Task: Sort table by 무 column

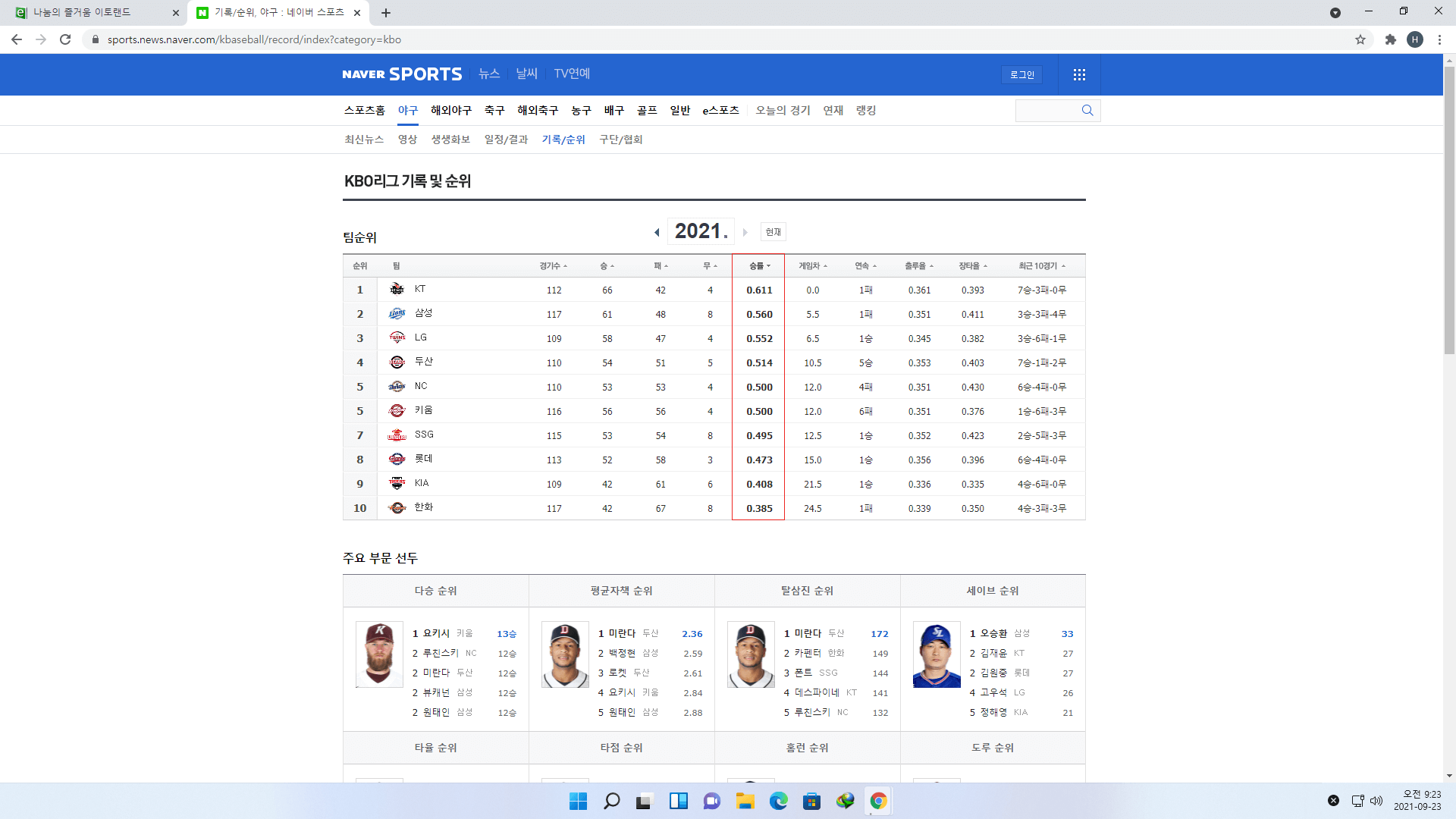Action: pyautogui.click(x=710, y=266)
